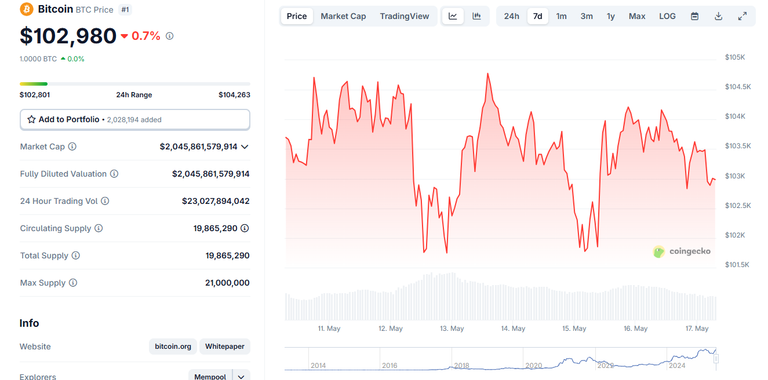Toggle LOG scale on chart
This screenshot has width=768, height=380.
coord(667,16)
